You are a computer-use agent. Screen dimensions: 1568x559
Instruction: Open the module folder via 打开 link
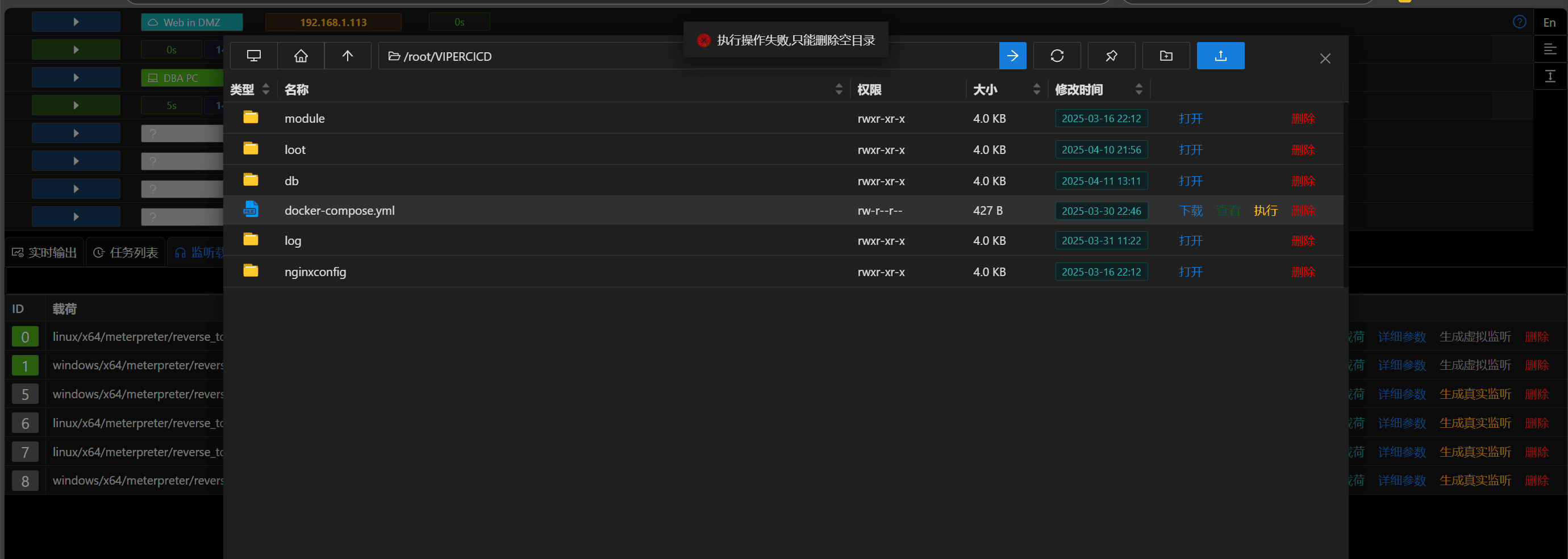point(1191,119)
